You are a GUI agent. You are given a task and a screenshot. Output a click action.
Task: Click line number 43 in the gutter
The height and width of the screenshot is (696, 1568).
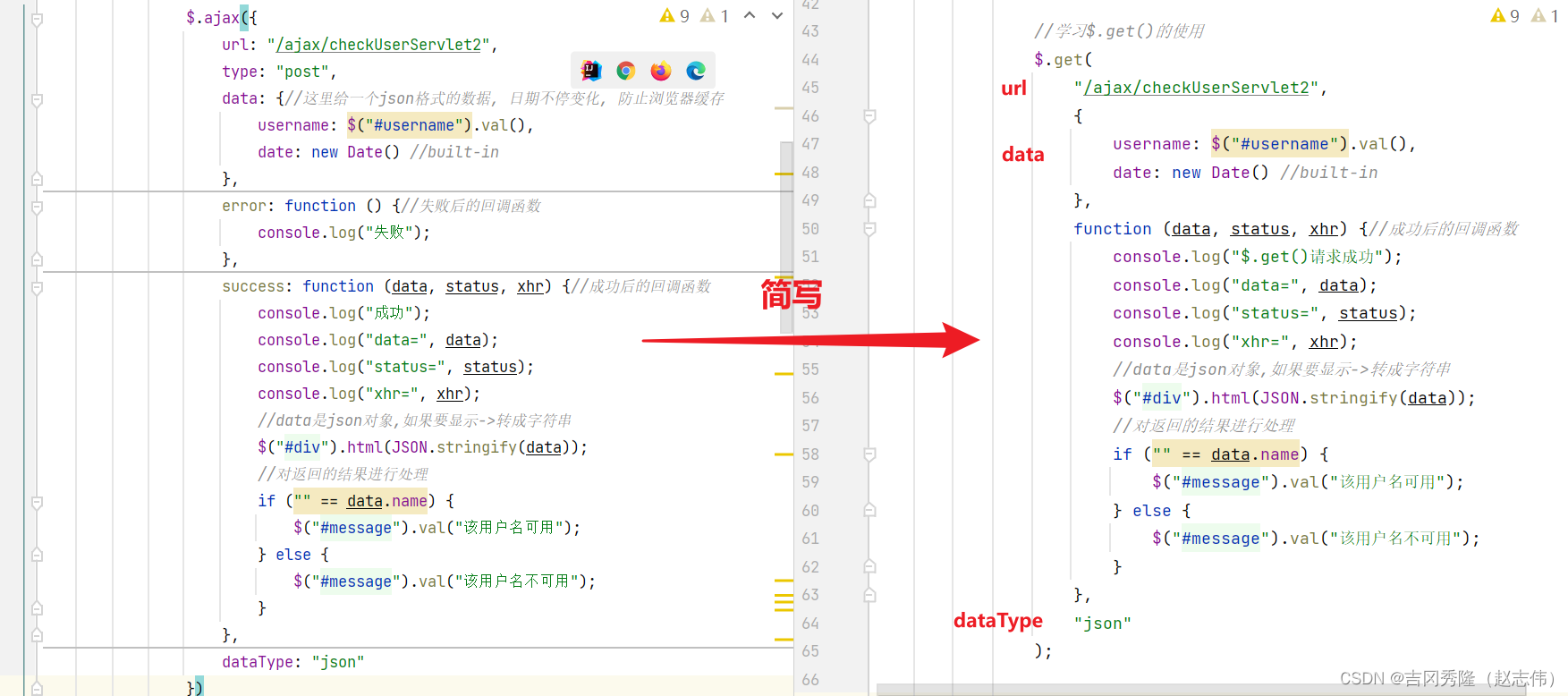pos(810,31)
